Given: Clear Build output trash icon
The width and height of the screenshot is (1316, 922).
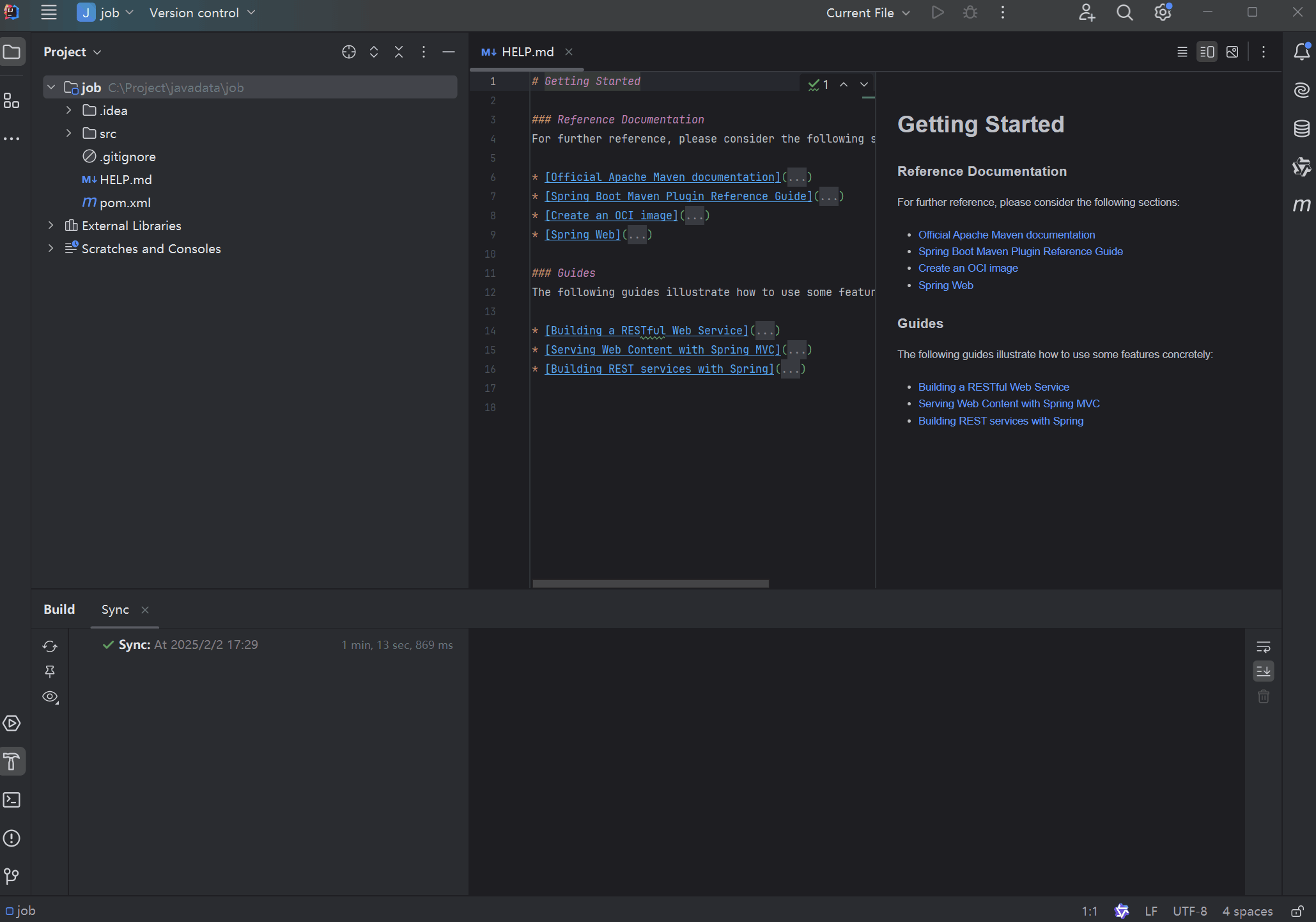Looking at the screenshot, I should (1264, 696).
